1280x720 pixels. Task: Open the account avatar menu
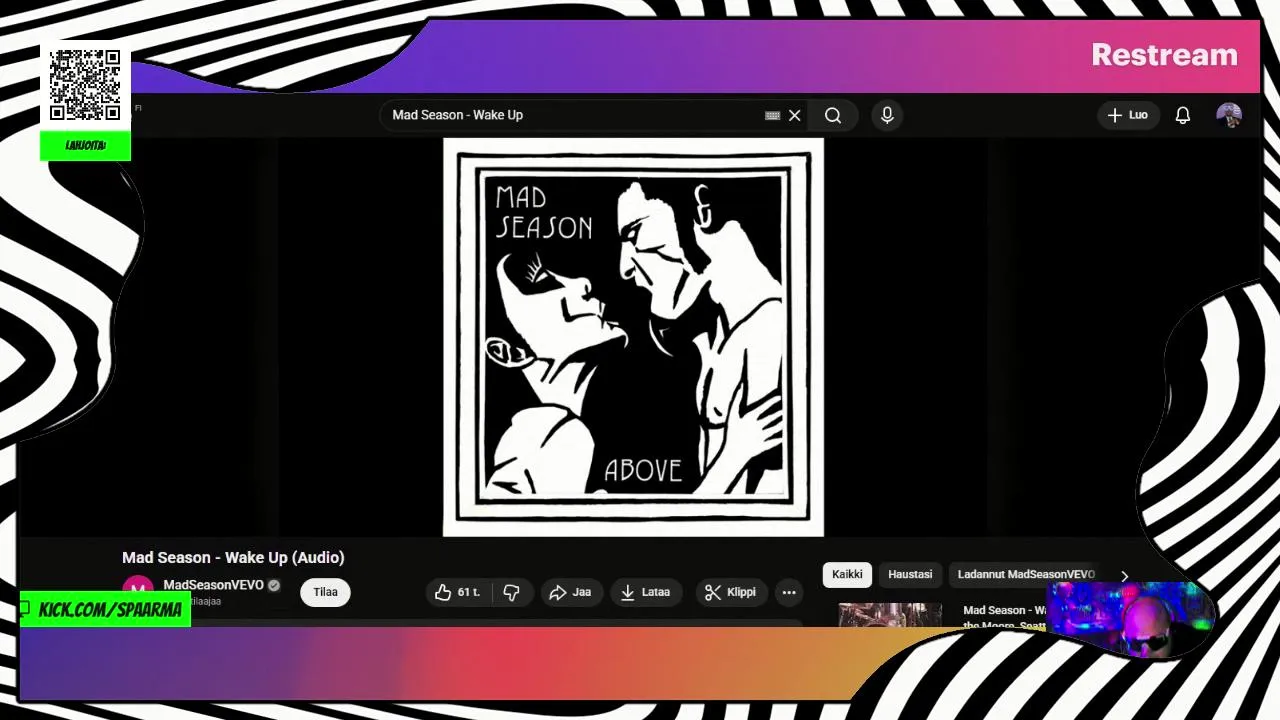1229,115
